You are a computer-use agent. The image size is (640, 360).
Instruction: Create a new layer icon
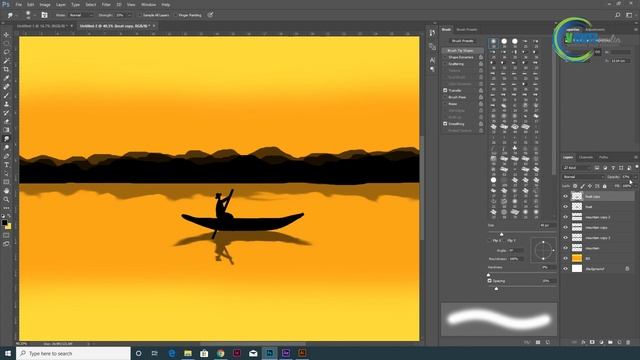pyautogui.click(x=619, y=342)
